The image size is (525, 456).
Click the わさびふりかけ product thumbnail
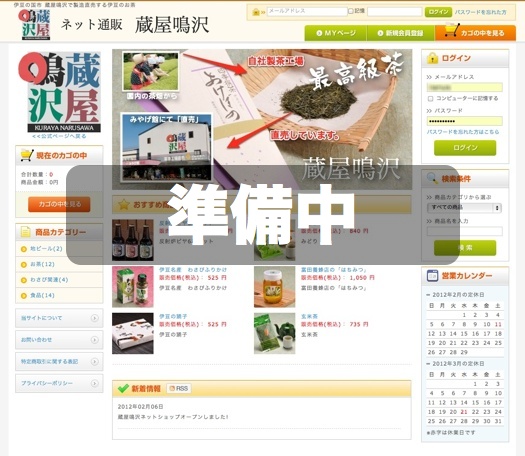coord(133,287)
